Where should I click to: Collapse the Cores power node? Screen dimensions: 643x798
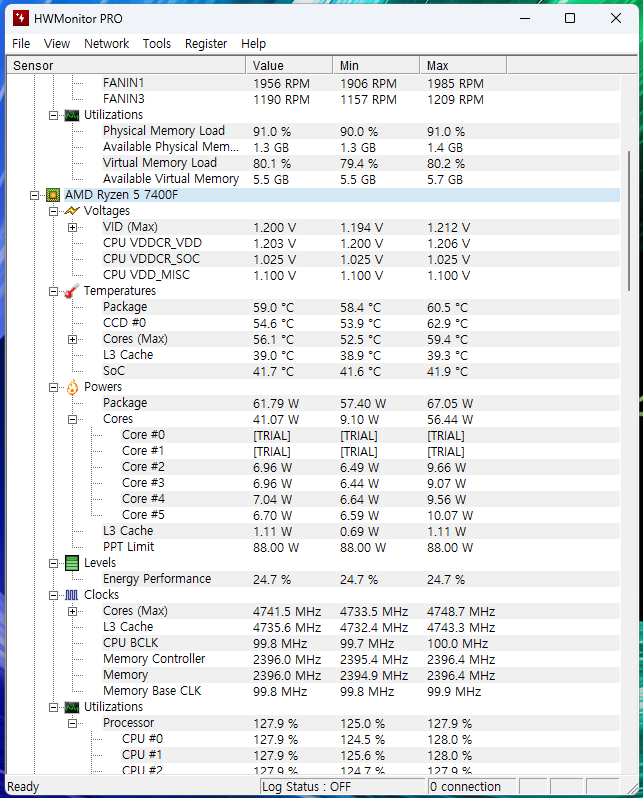click(x=73, y=419)
